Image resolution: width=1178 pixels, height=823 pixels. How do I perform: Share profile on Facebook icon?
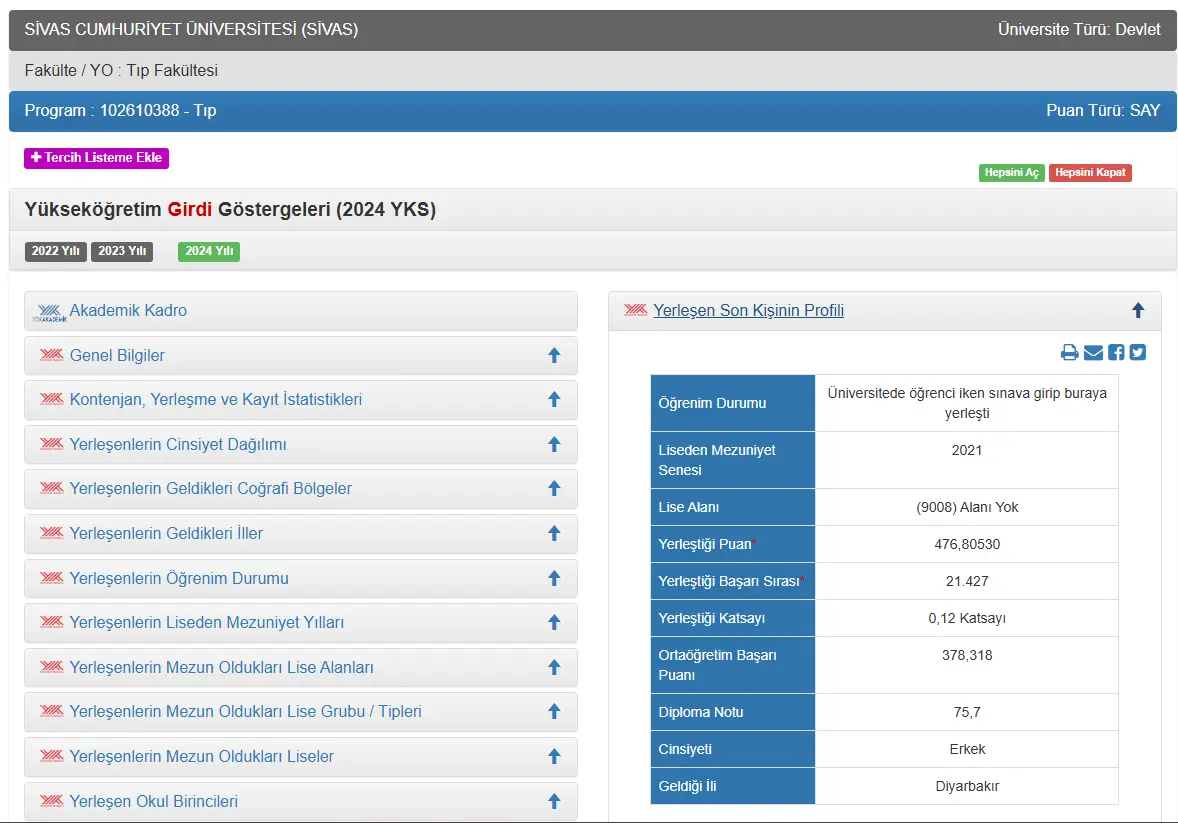tap(1116, 352)
